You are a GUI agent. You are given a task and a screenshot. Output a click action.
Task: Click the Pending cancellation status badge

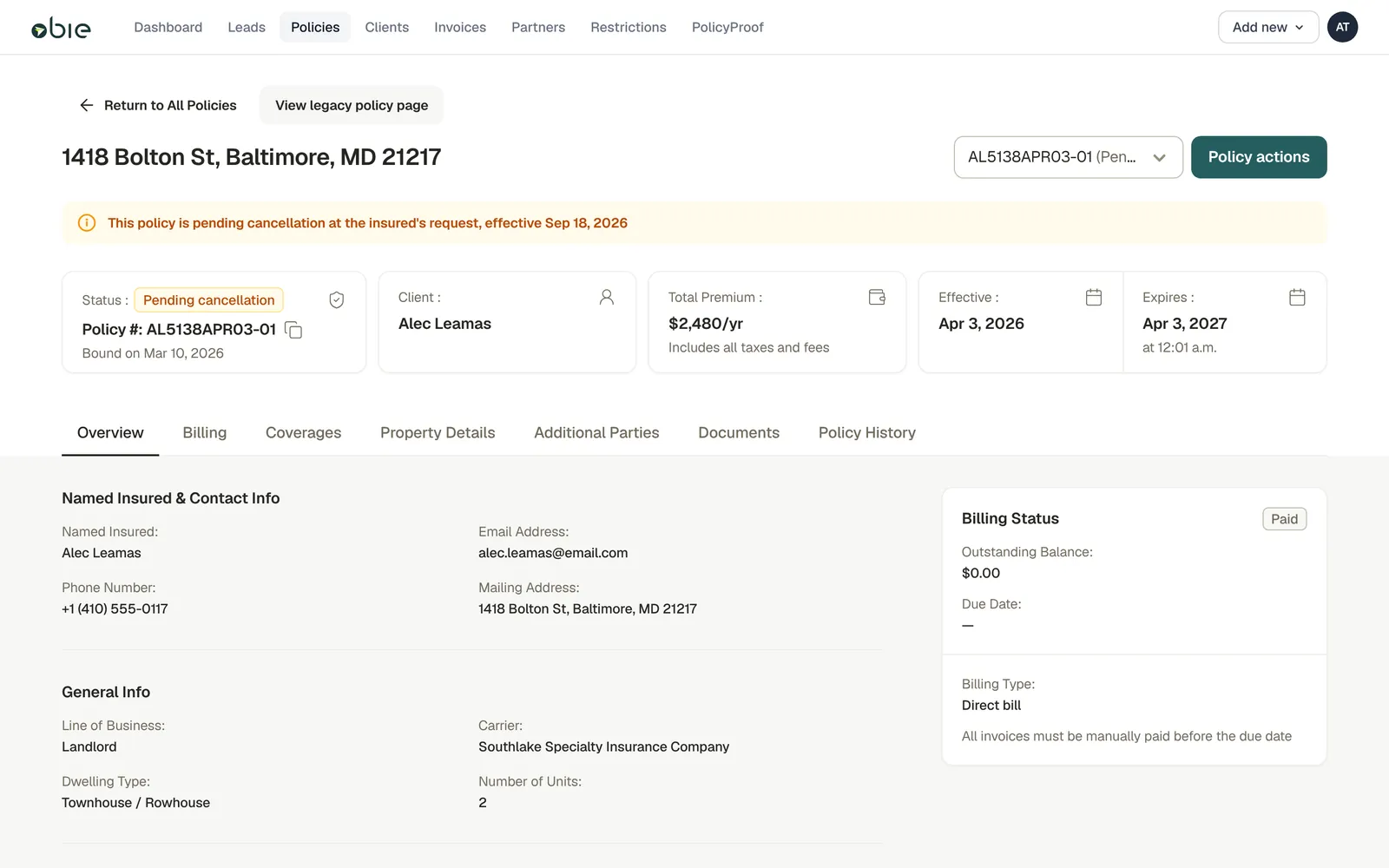click(x=208, y=300)
